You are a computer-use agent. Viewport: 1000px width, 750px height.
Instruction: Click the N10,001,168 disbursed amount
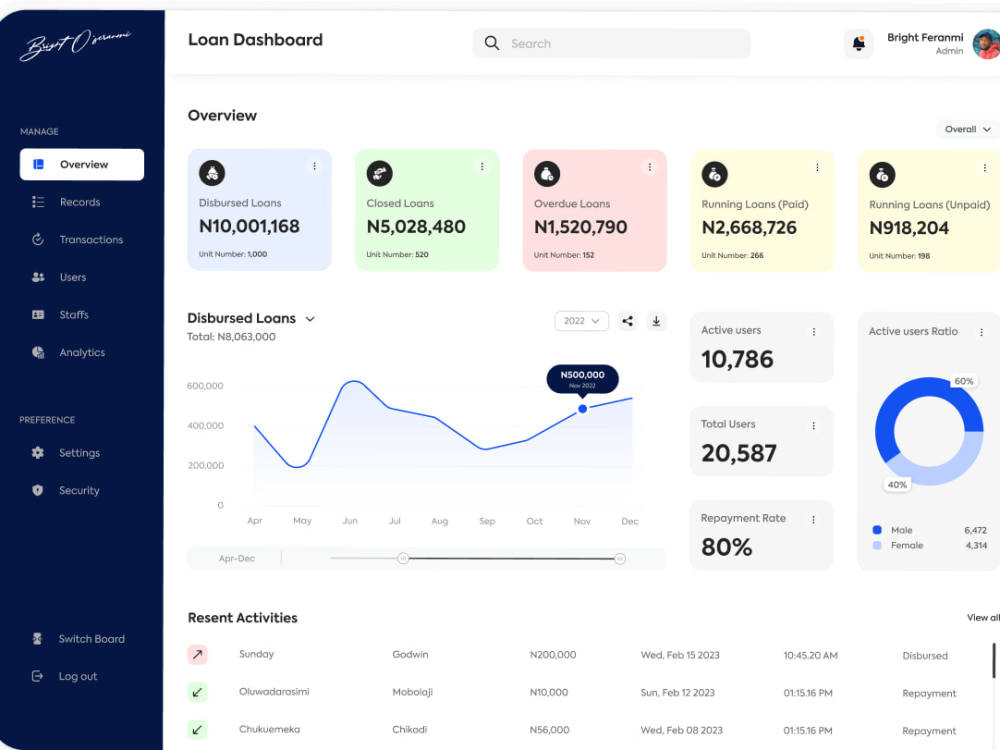point(249,226)
